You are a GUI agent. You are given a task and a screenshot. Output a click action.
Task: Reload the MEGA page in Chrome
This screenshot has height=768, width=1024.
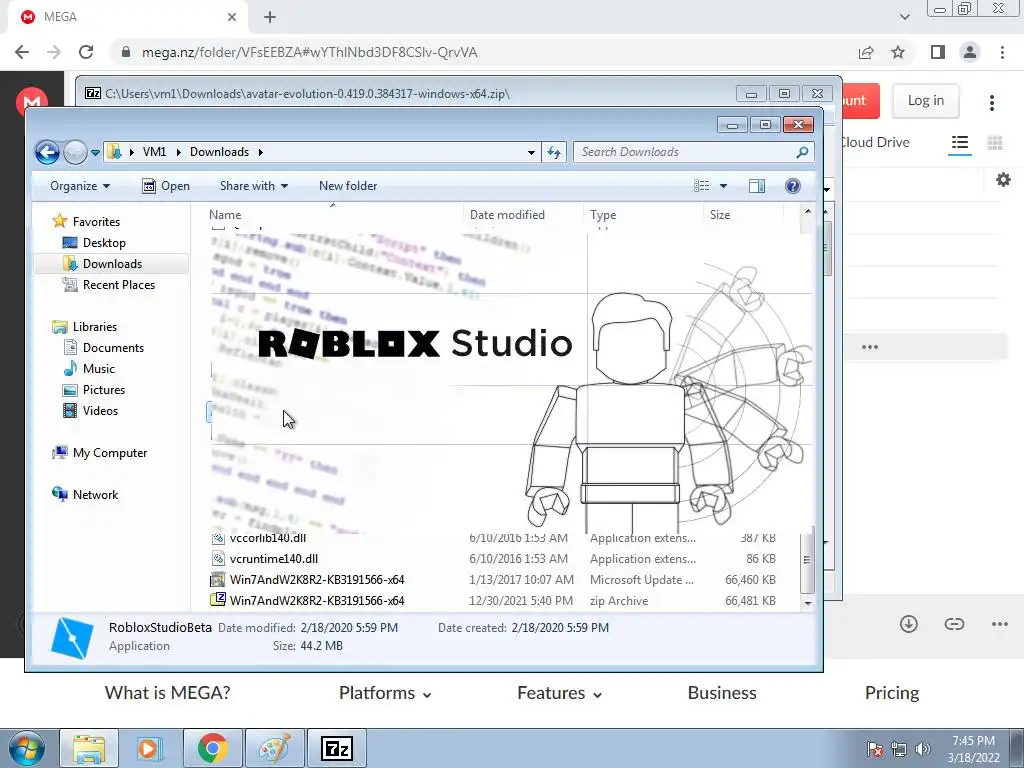pyautogui.click(x=86, y=52)
